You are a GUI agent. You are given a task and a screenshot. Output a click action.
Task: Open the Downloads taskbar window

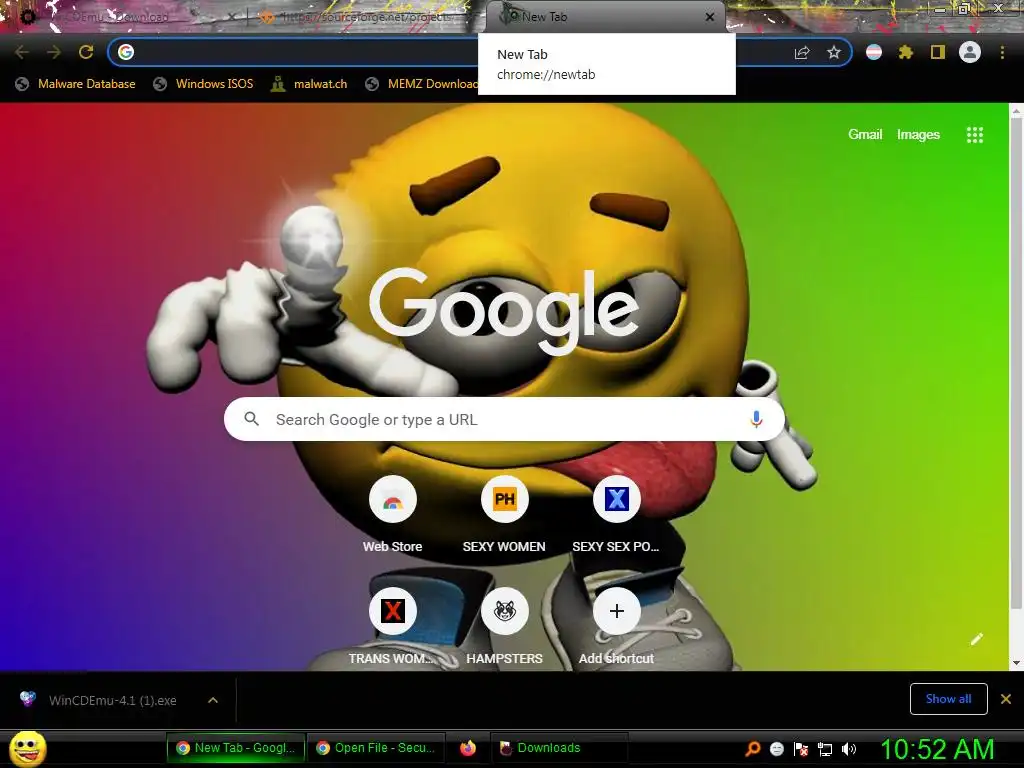point(558,748)
